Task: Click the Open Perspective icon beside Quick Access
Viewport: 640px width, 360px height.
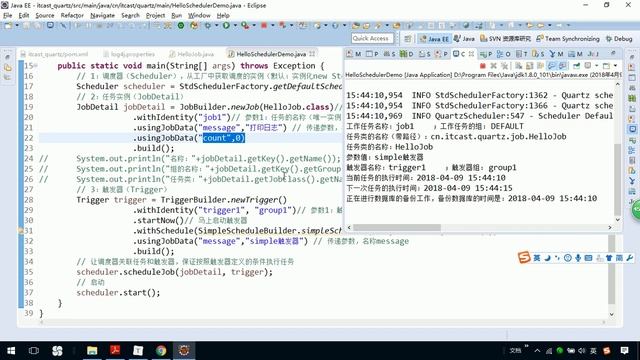Action: coord(407,38)
